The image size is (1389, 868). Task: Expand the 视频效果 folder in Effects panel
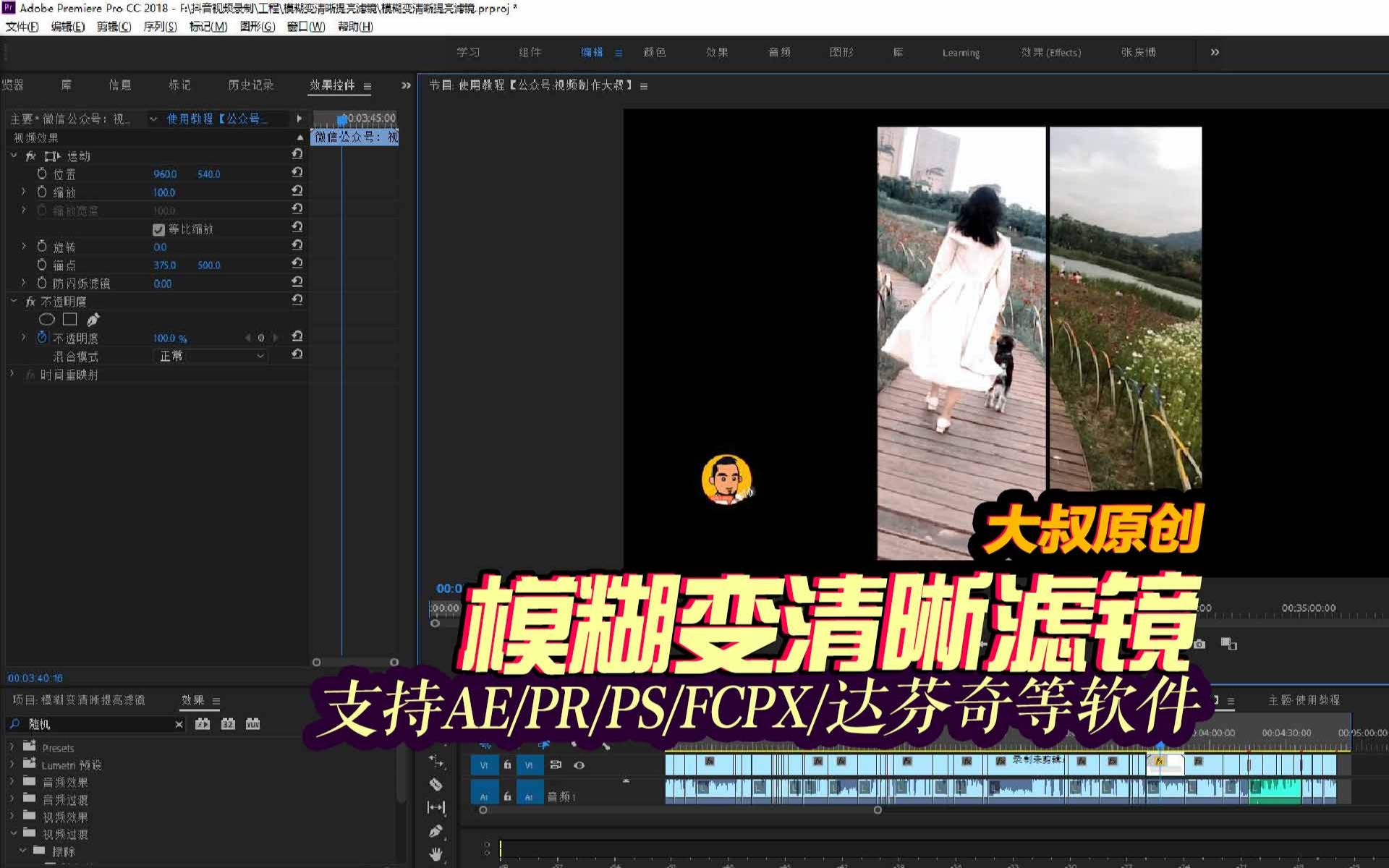tap(11, 817)
